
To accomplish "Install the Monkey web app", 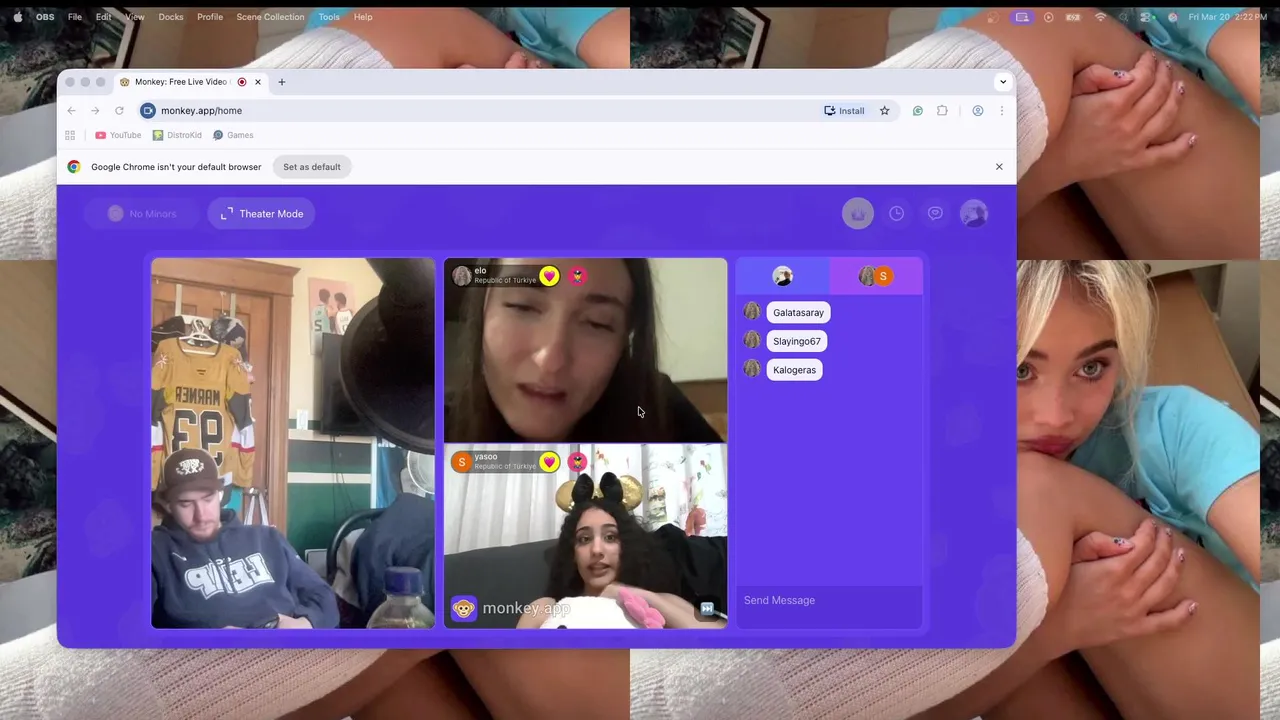I will (x=845, y=111).
